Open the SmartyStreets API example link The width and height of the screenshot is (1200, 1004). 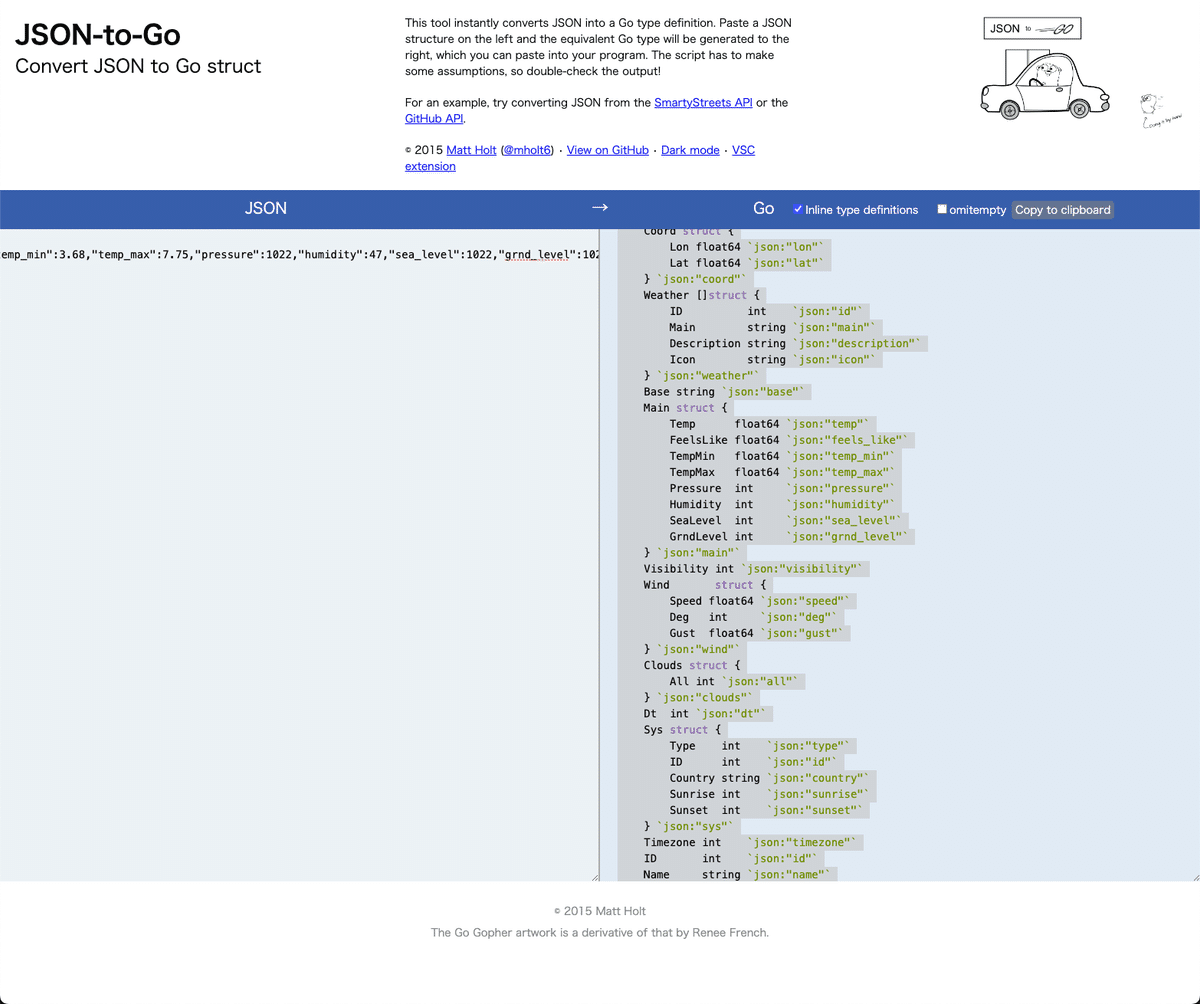coord(703,102)
